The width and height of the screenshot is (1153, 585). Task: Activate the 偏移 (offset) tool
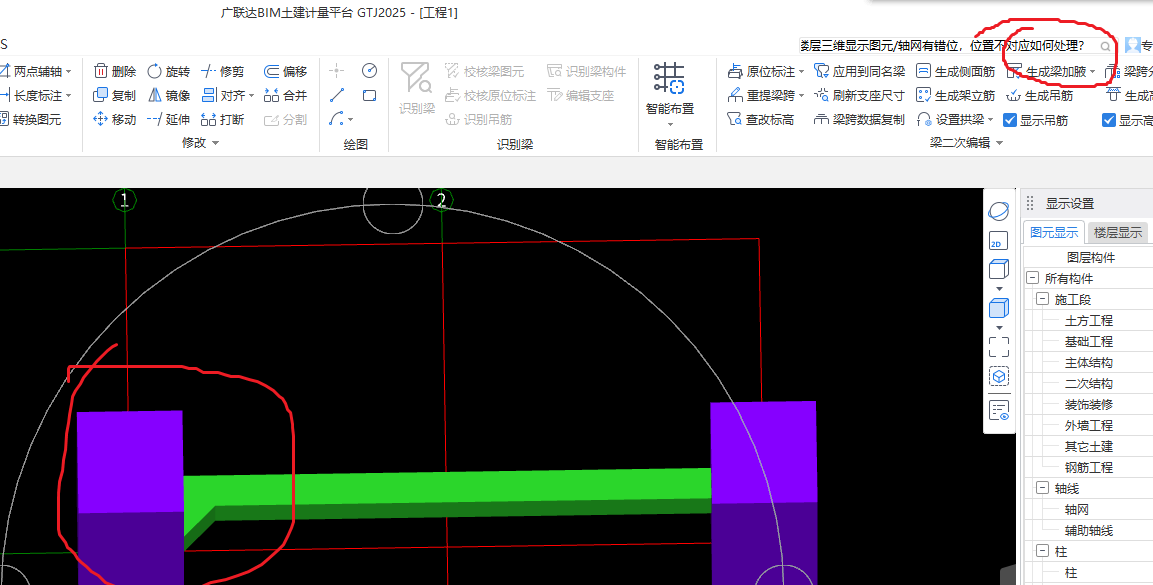point(285,71)
